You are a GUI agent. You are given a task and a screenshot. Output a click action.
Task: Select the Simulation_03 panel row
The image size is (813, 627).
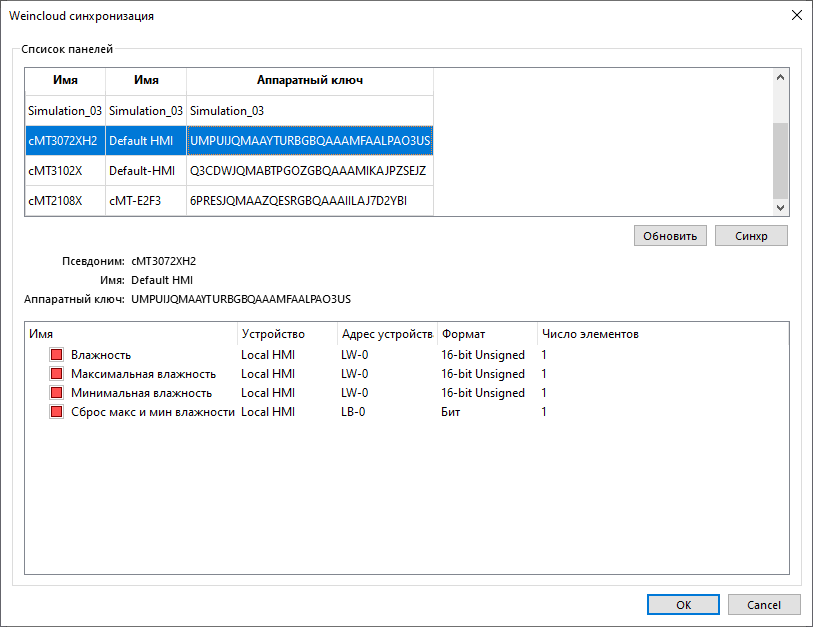pos(65,111)
